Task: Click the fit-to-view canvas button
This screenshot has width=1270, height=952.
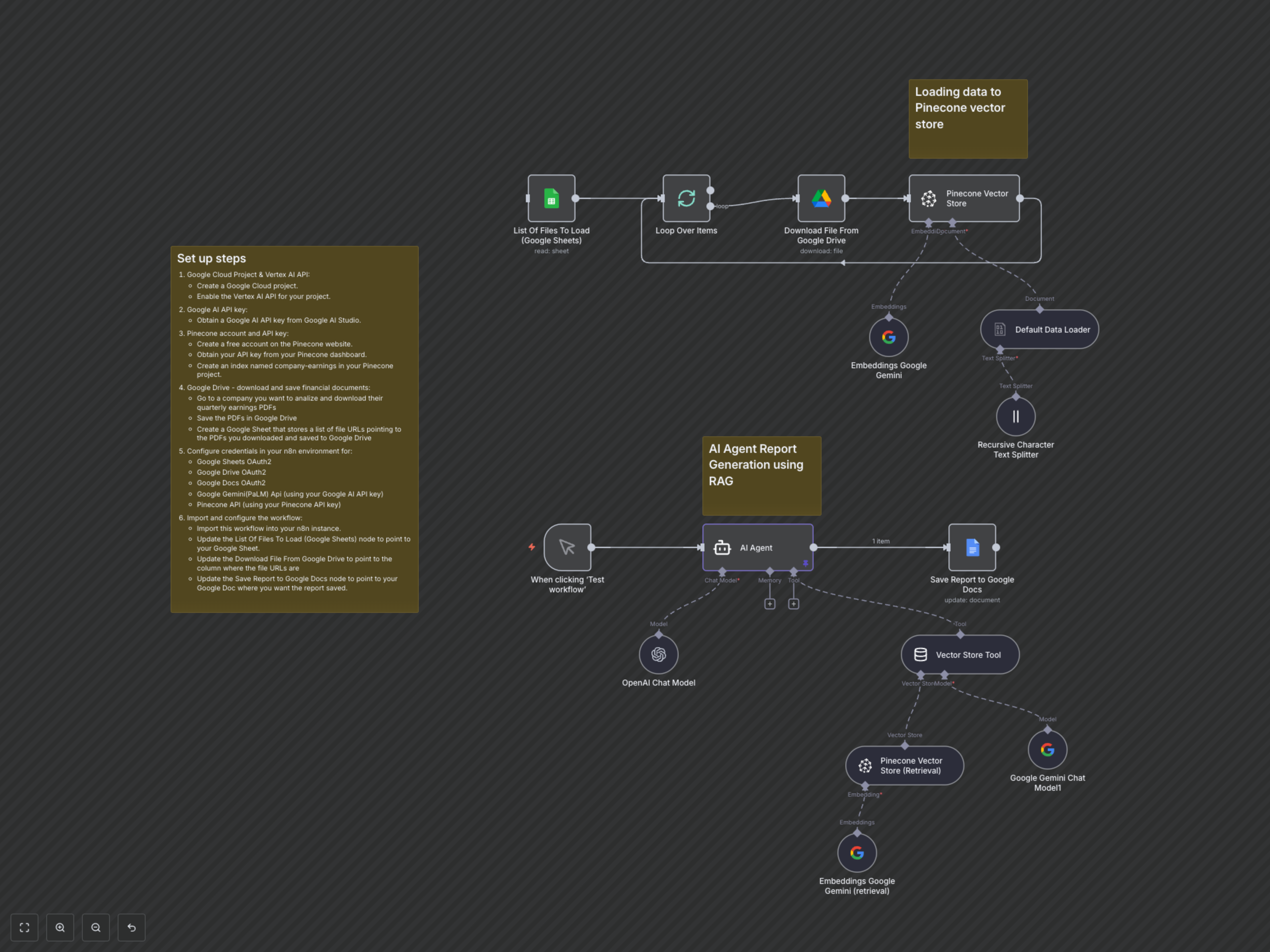Action: (24, 927)
